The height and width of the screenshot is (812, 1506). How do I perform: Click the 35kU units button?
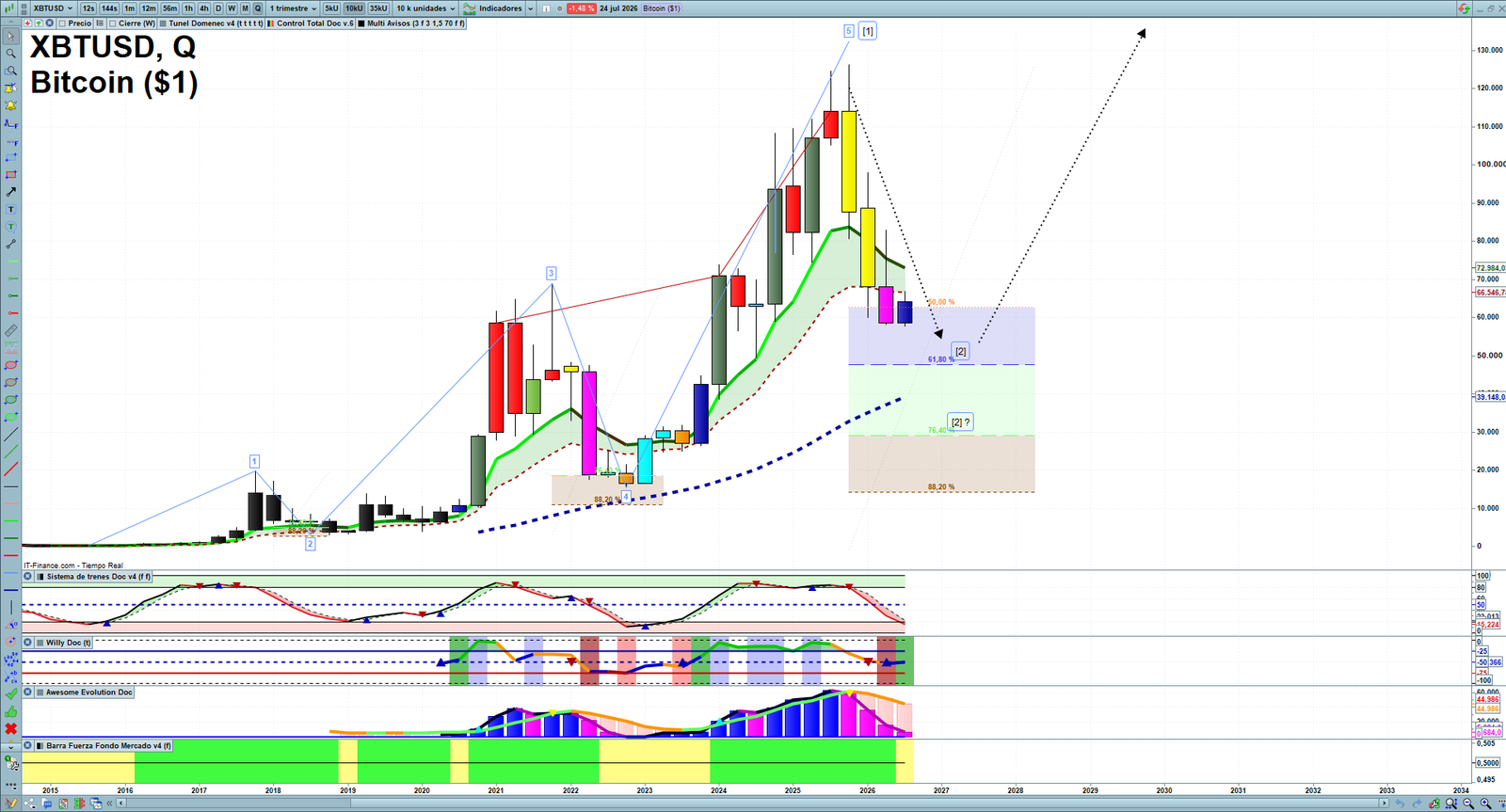[378, 8]
